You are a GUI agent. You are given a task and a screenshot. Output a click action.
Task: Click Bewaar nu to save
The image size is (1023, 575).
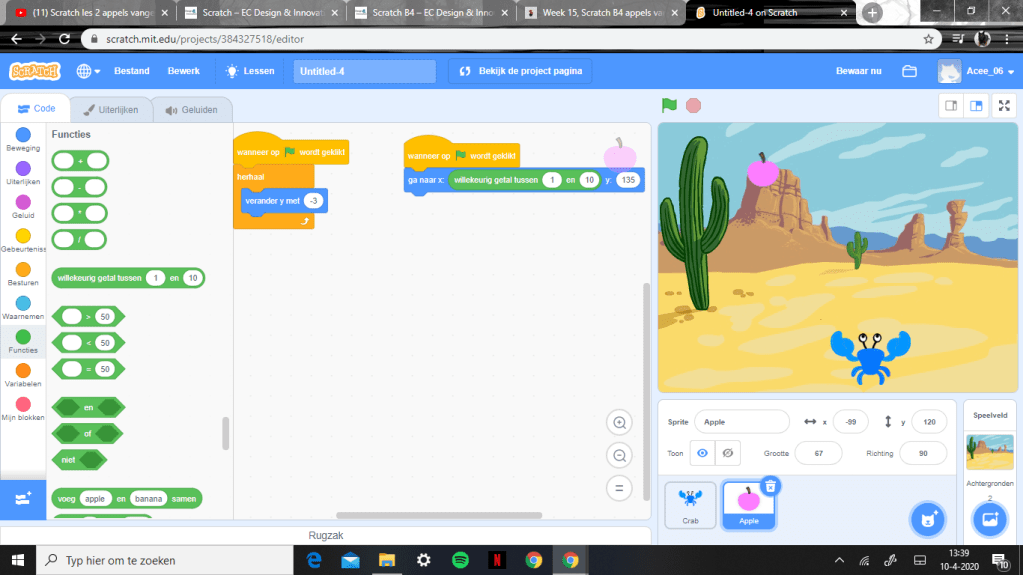point(859,71)
